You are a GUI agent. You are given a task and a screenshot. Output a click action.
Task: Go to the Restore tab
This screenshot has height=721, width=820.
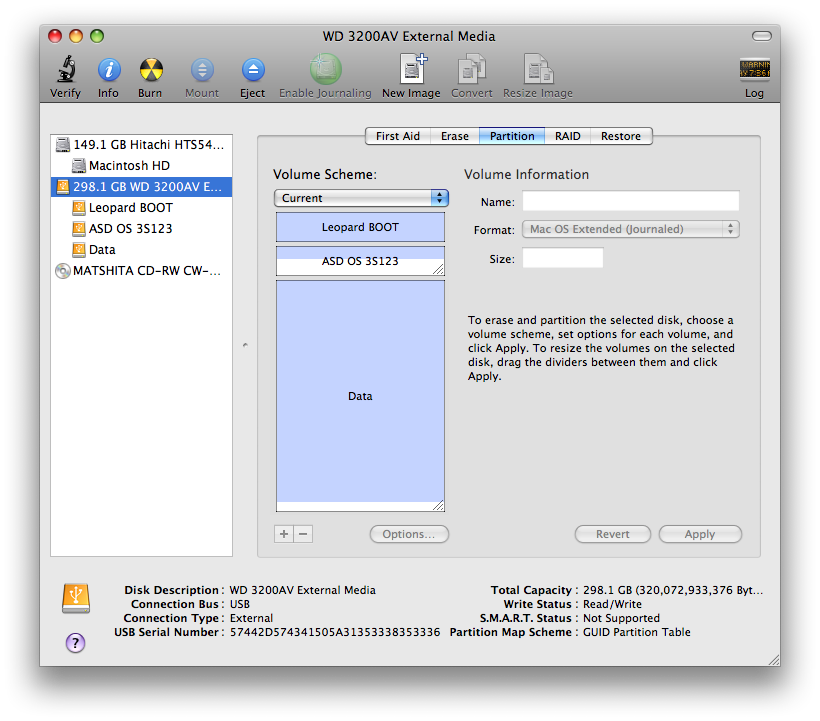point(621,136)
